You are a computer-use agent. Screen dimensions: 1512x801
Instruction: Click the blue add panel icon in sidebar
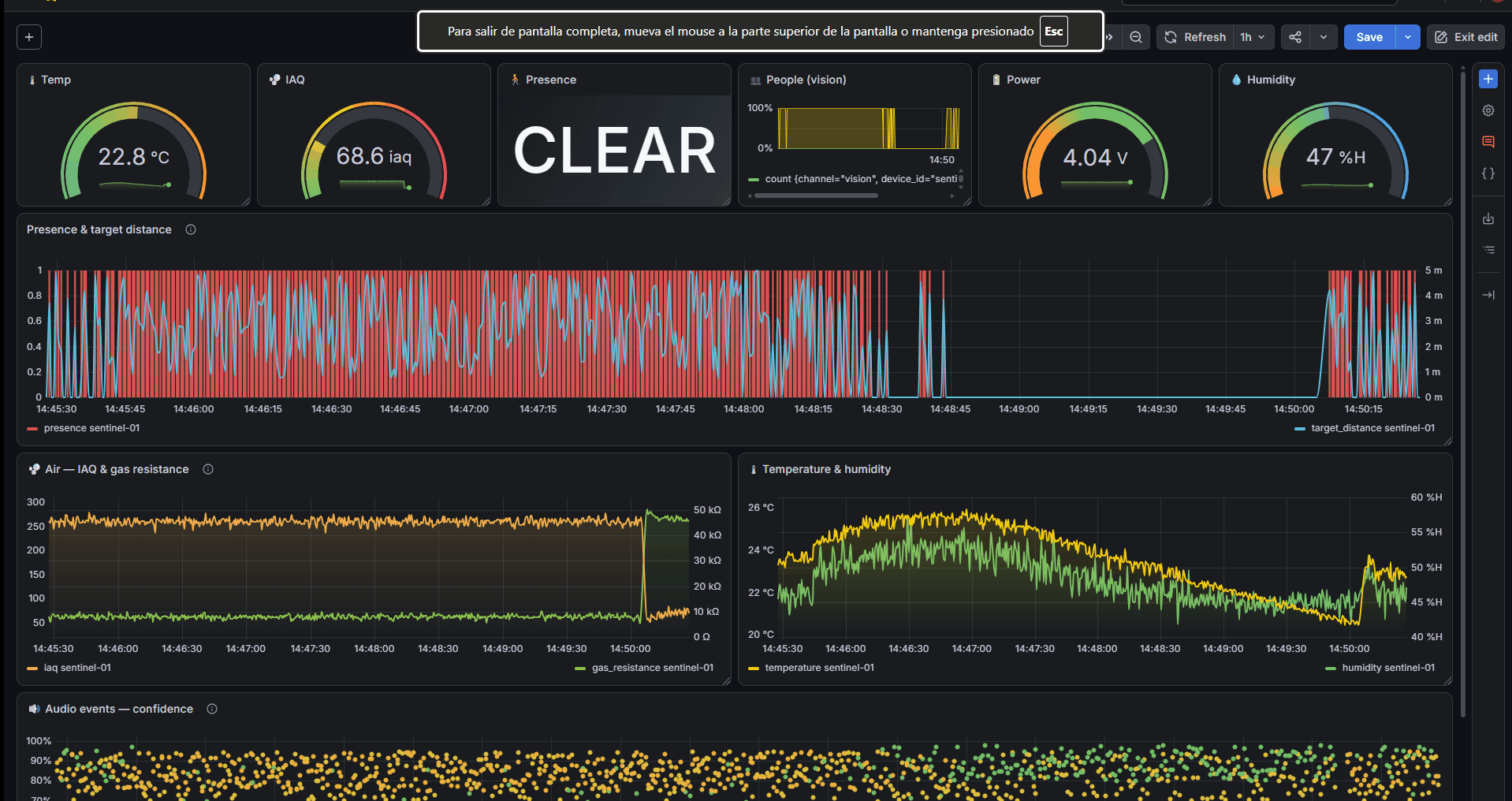click(1488, 79)
